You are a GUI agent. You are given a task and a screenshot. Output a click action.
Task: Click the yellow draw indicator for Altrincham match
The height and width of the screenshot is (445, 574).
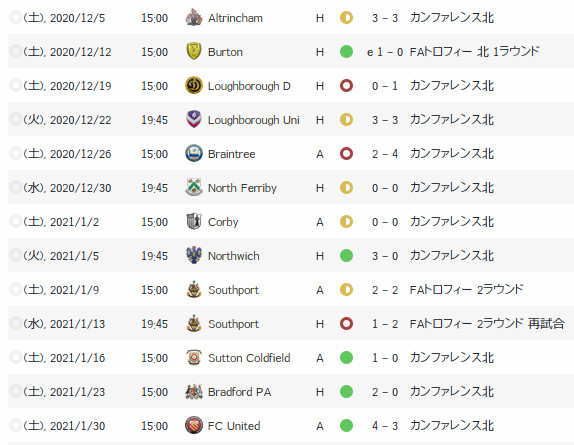point(346,18)
